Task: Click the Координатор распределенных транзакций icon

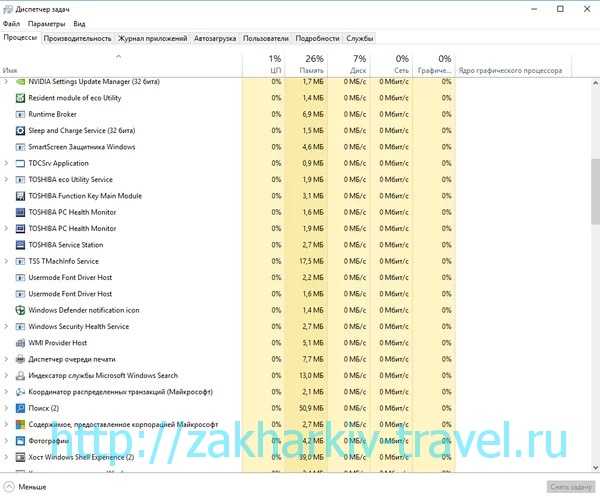Action: tap(20, 392)
